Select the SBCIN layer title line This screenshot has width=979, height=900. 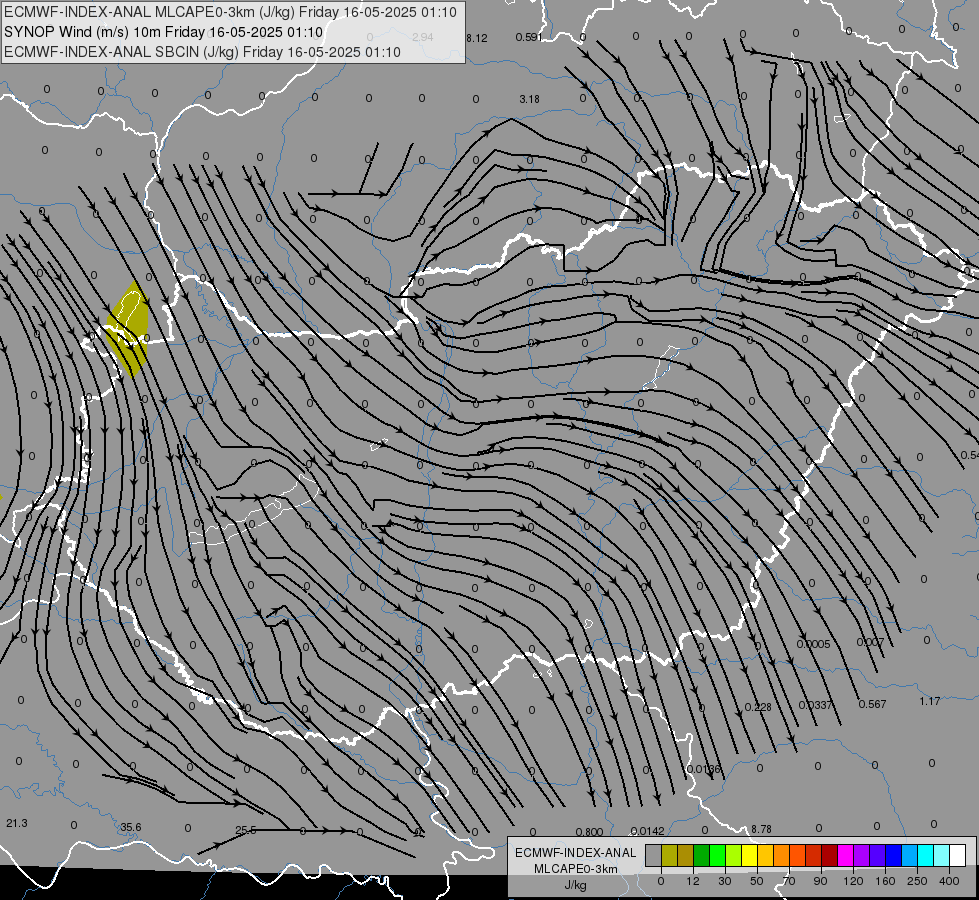point(202,52)
